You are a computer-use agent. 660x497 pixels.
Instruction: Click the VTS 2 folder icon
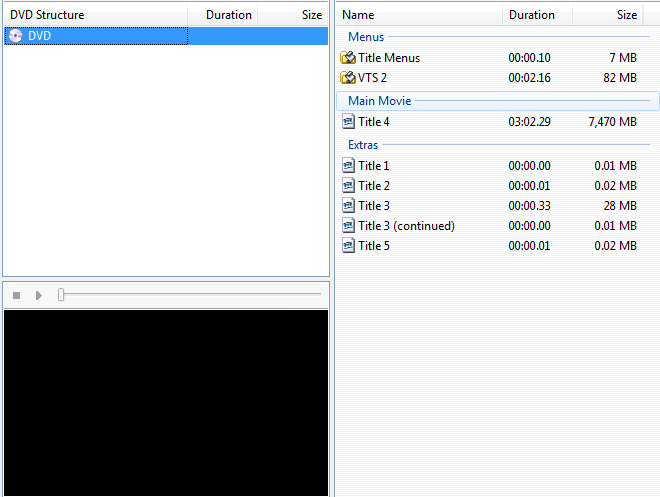[348, 77]
